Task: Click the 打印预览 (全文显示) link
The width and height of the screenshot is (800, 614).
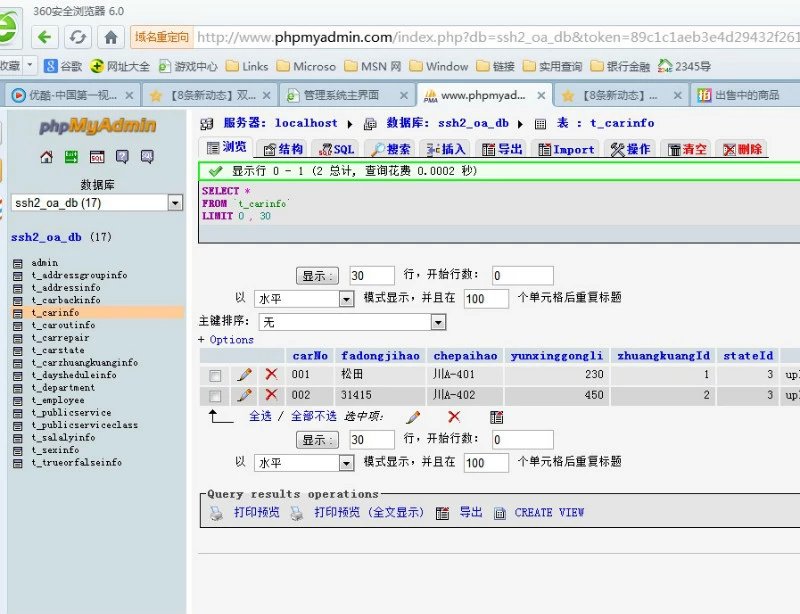Action: point(369,512)
